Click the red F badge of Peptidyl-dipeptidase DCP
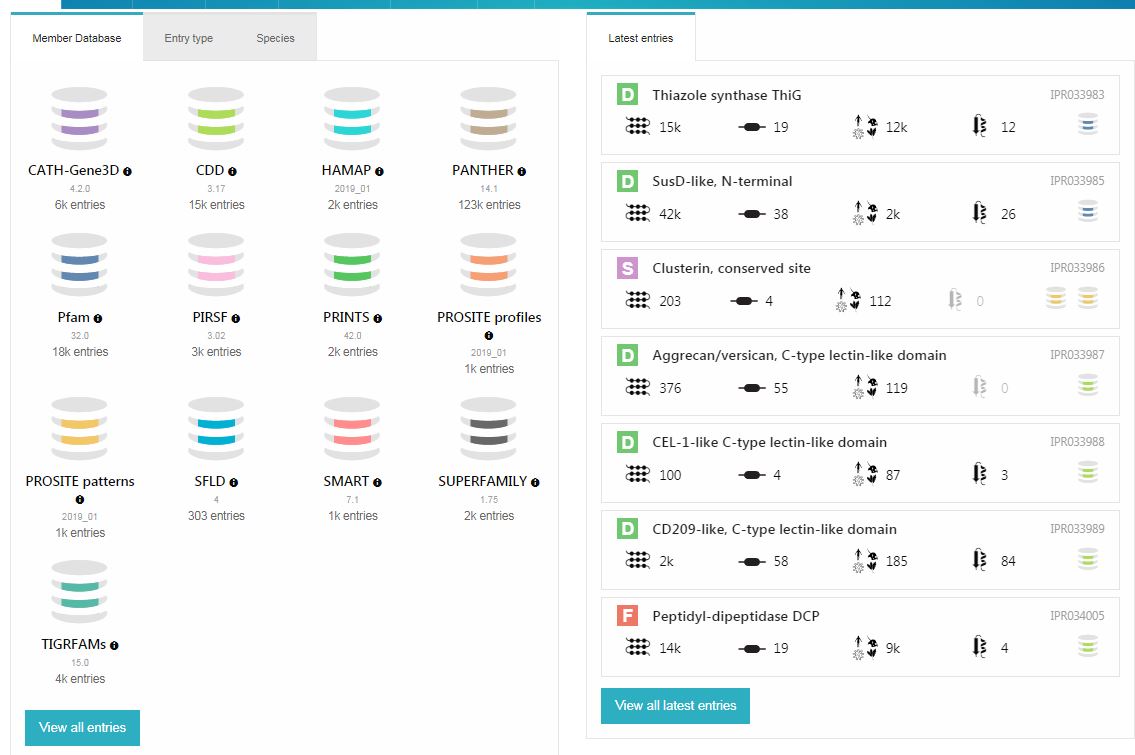Viewport: 1135px width, 755px height. [627, 615]
